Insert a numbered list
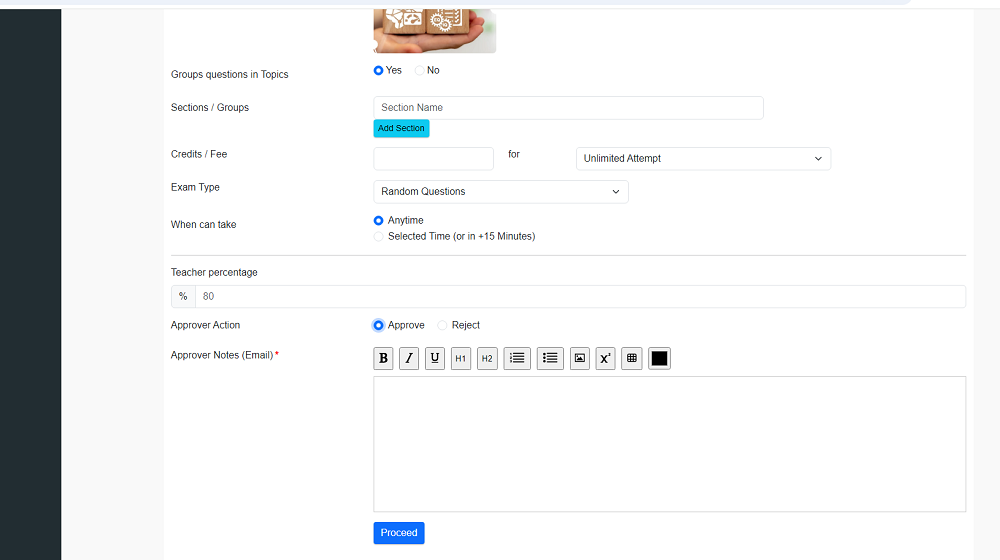The height and width of the screenshot is (560, 1000). point(517,358)
